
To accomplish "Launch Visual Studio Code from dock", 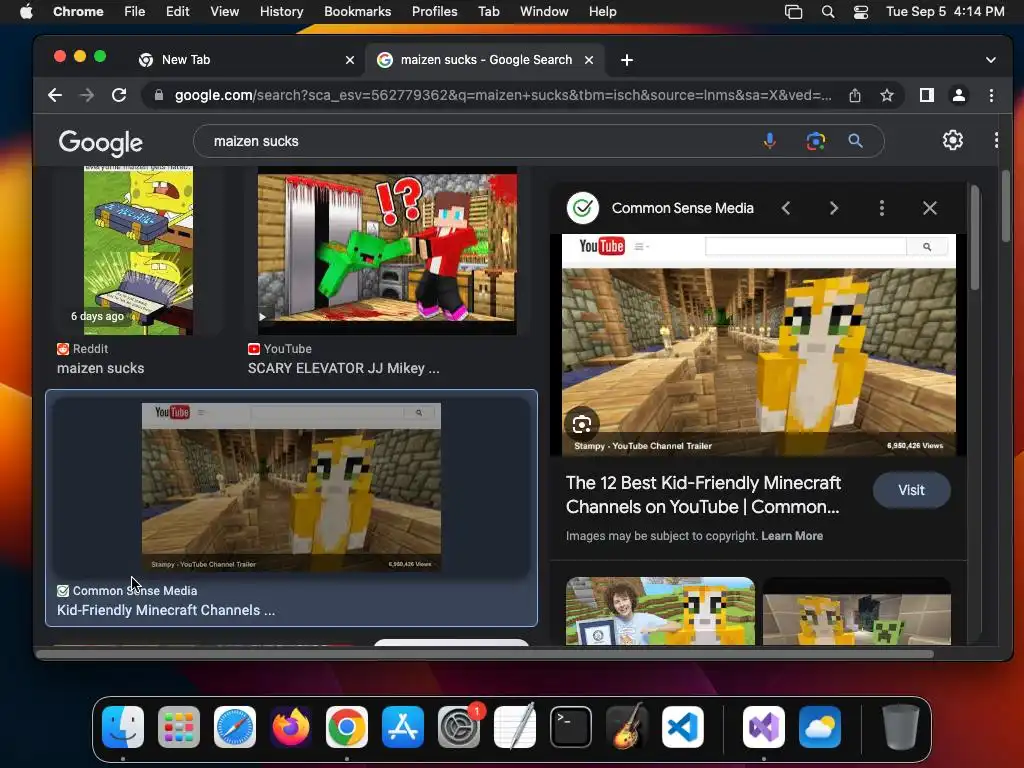I will pyautogui.click(x=683, y=727).
